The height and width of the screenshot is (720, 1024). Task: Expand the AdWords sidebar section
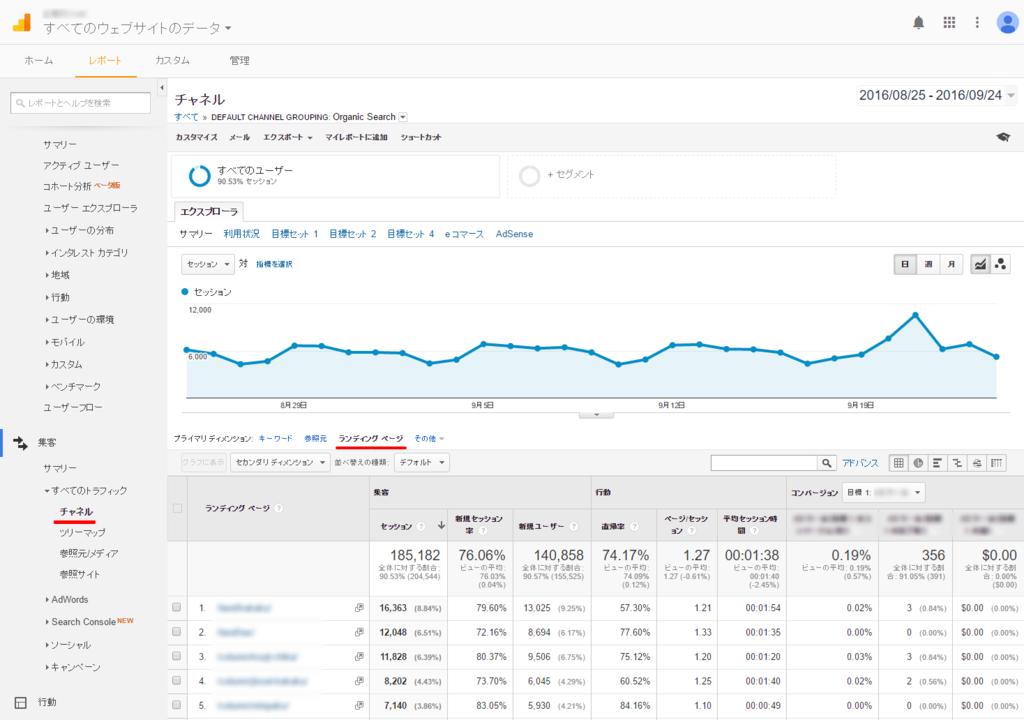tap(67, 600)
